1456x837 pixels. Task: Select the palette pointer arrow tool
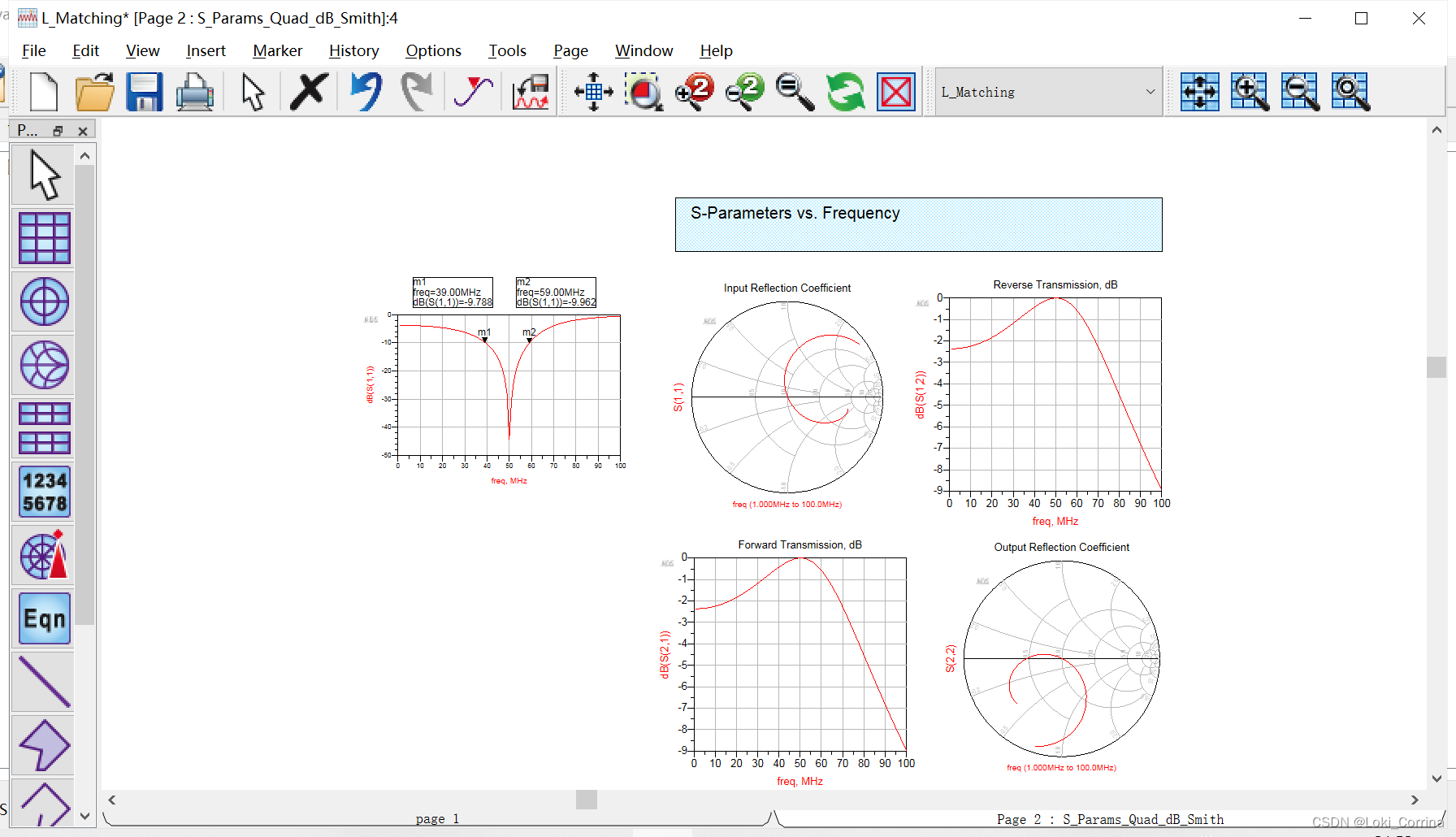44,175
